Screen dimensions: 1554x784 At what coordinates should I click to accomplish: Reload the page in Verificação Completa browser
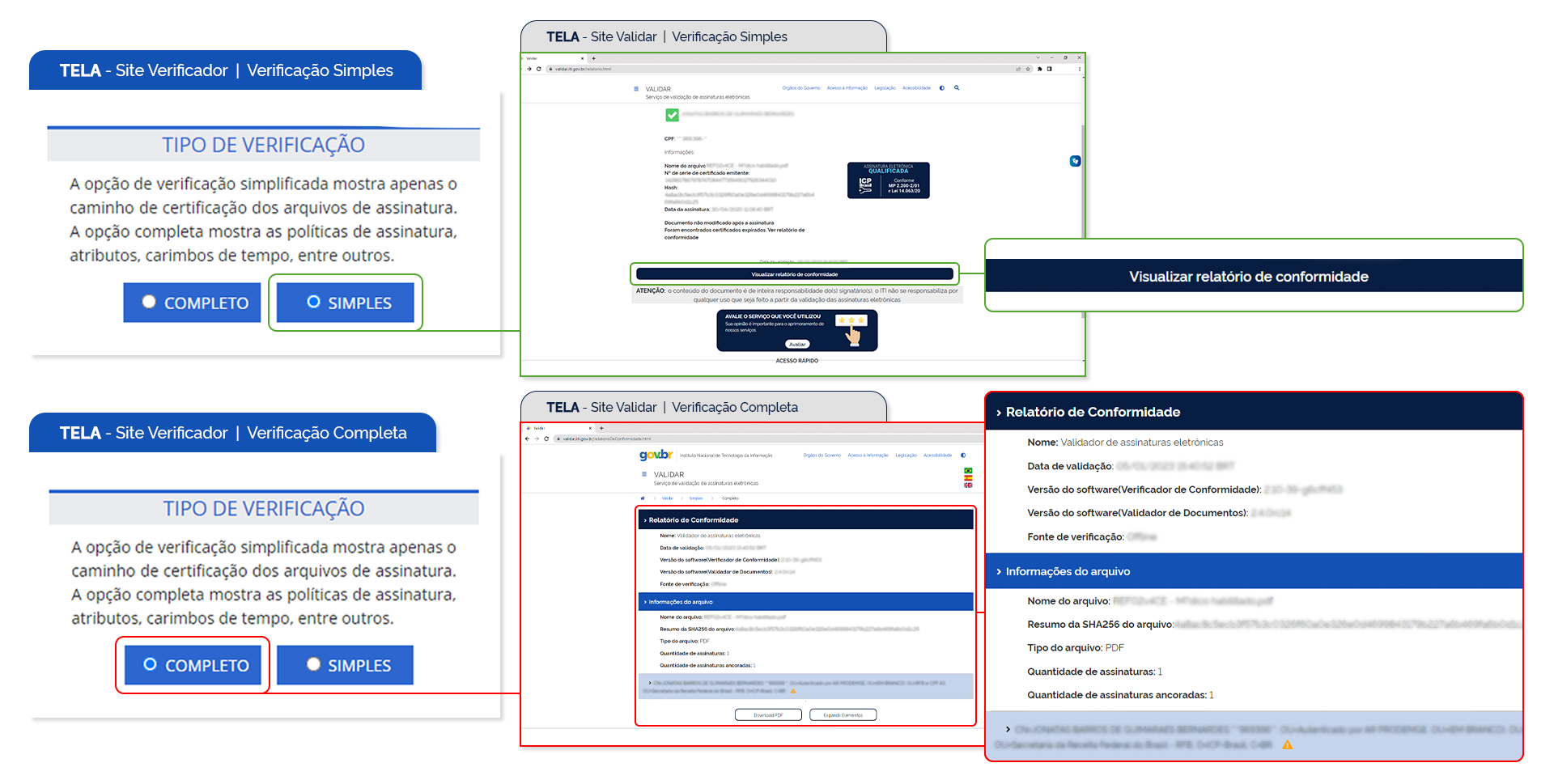click(x=546, y=439)
